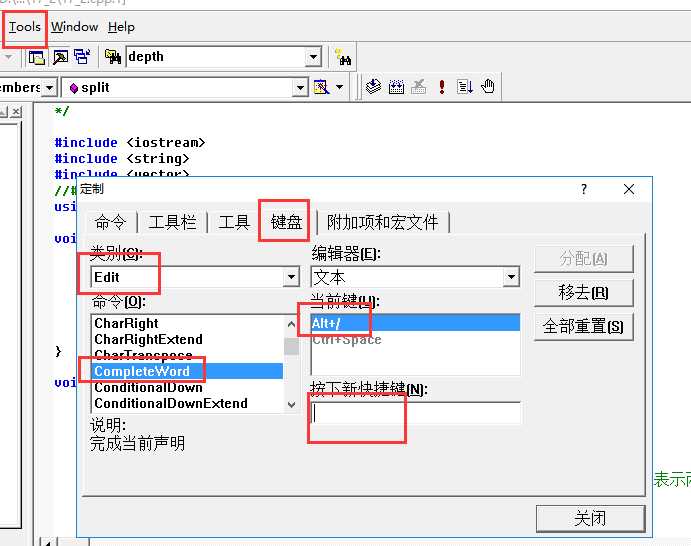The width and height of the screenshot is (691, 546).
Task: Click the hand breakpoint icon
Action: pos(488,86)
